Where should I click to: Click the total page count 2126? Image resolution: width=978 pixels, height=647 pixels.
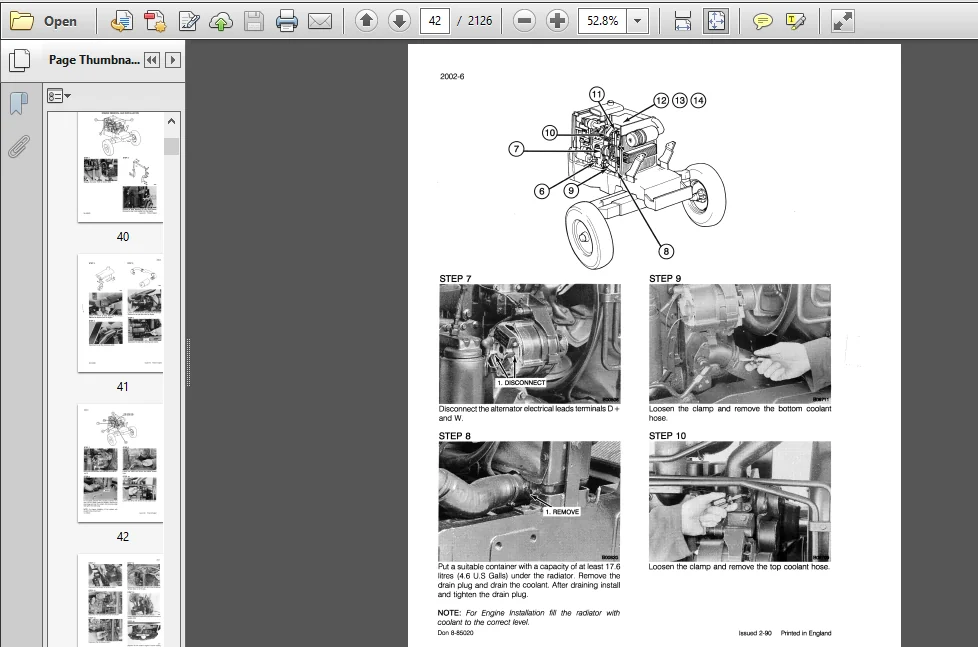(480, 21)
